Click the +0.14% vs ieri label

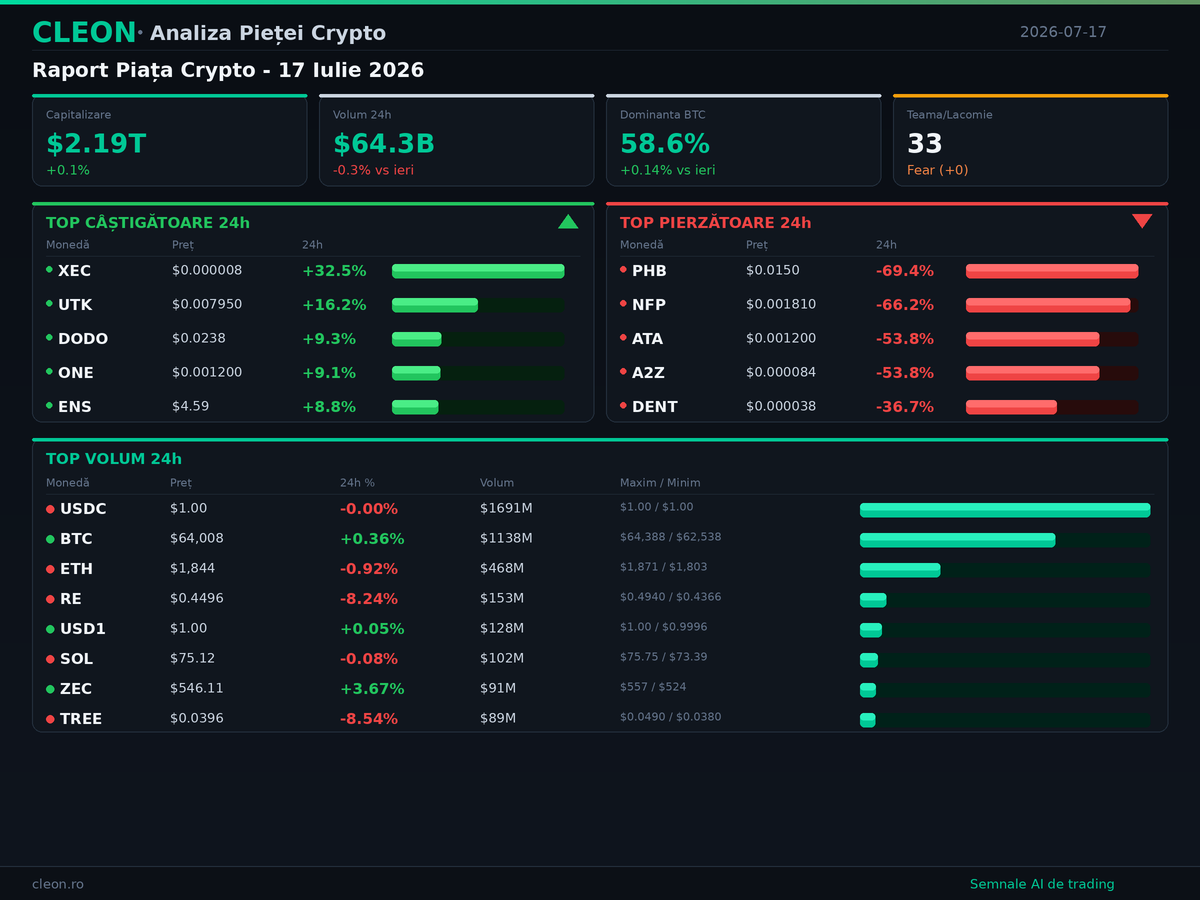click(x=668, y=170)
